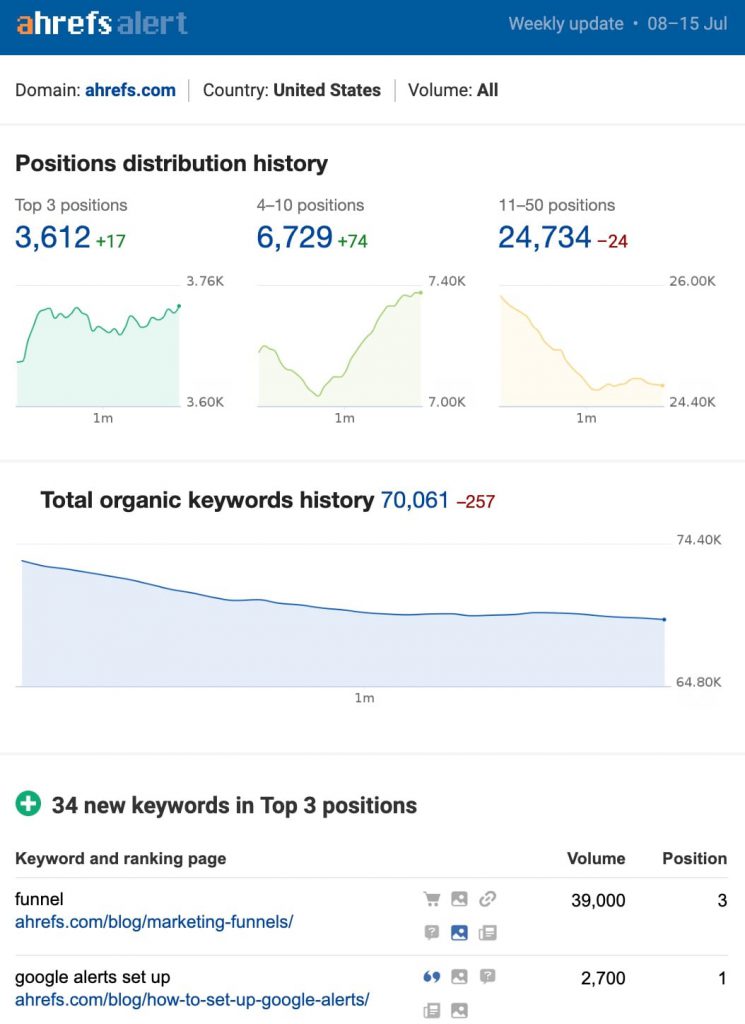Click the -24 change next to 24,734

point(612,241)
